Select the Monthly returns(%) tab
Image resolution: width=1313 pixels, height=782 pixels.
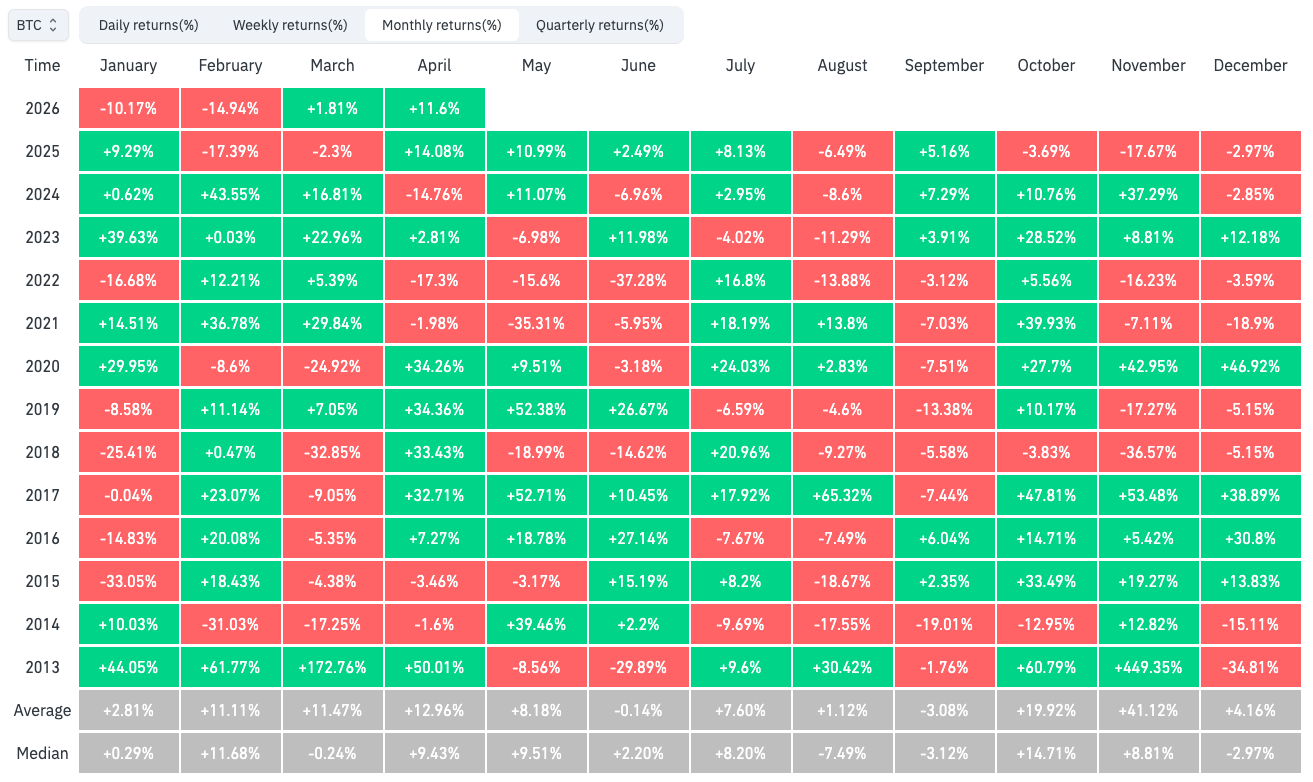tap(441, 25)
